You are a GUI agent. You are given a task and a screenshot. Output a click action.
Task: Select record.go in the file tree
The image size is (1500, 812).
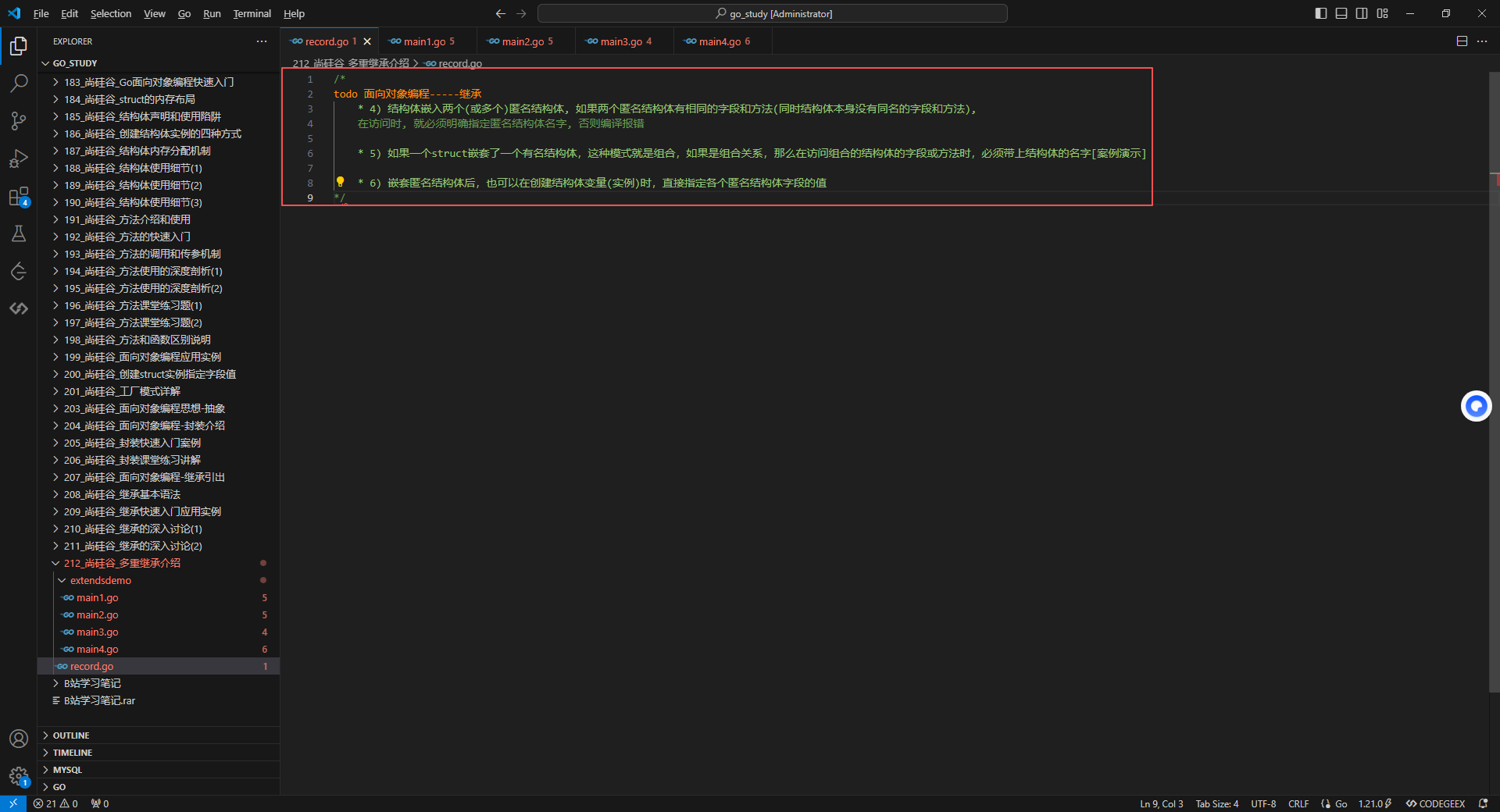[x=159, y=666]
